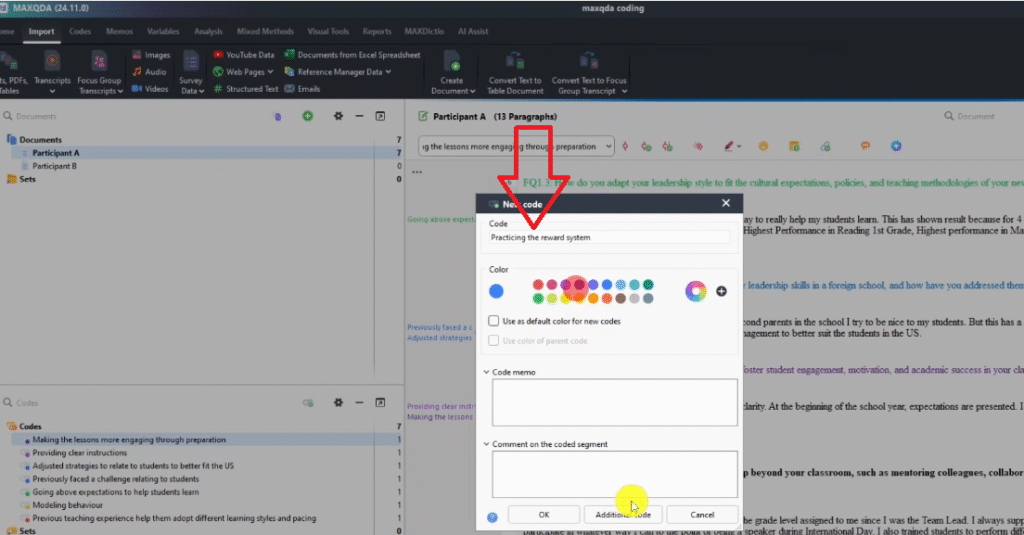Screen dimensions: 1024x535
Task: Select the large blue color swatch
Action: (497, 291)
